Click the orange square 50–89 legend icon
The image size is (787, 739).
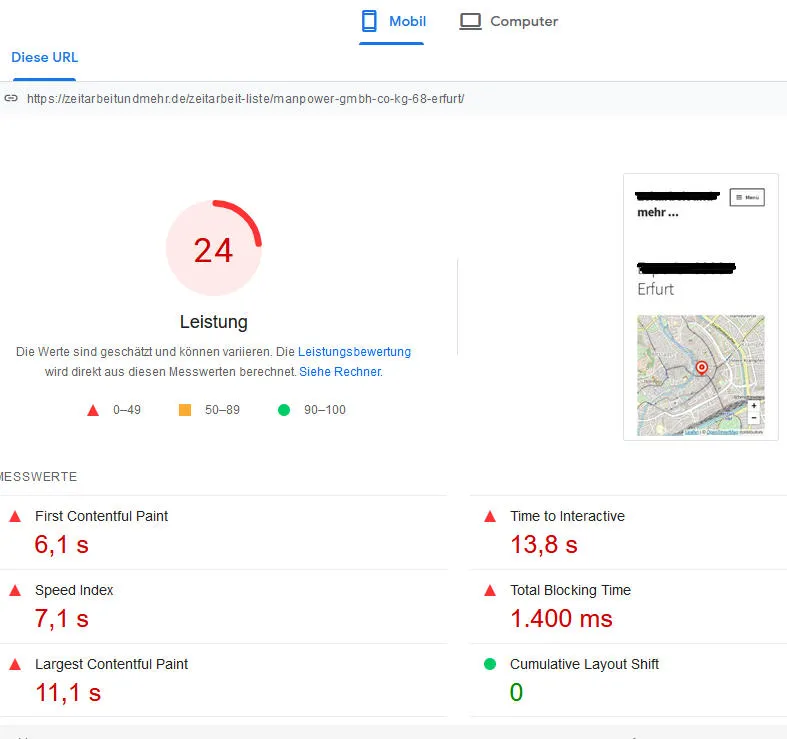185,410
